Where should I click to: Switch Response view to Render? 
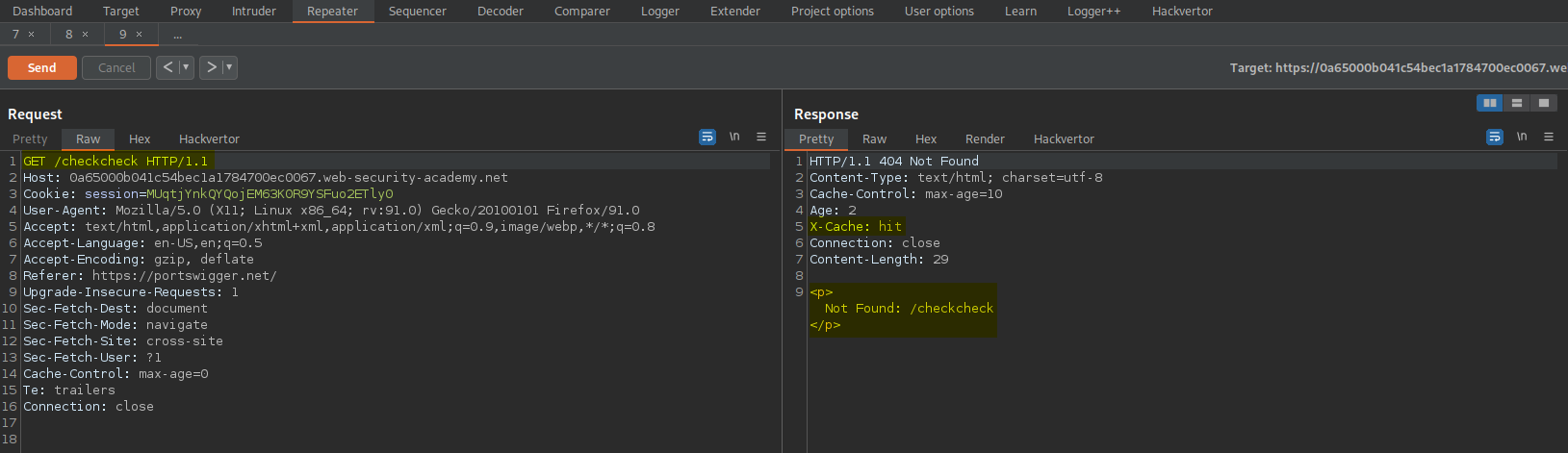pos(985,138)
